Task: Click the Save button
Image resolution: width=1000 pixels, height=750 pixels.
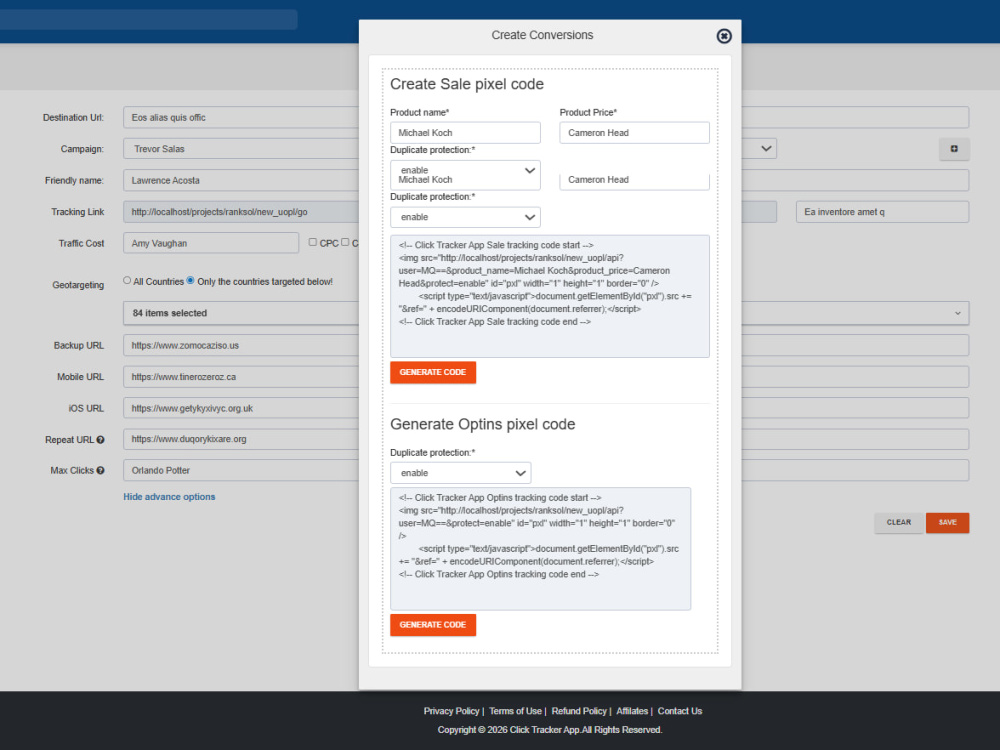Action: coord(947,522)
